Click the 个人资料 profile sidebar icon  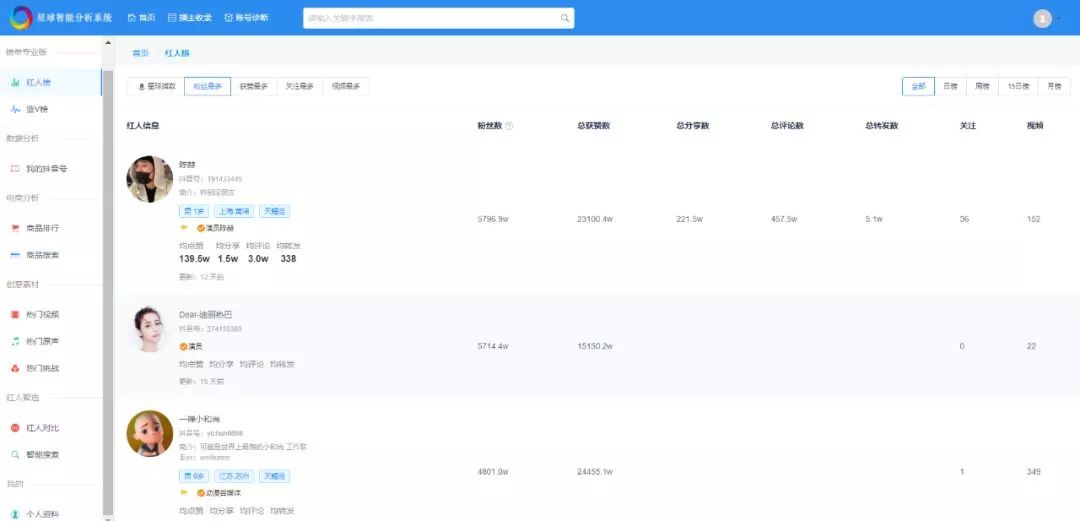[15, 514]
